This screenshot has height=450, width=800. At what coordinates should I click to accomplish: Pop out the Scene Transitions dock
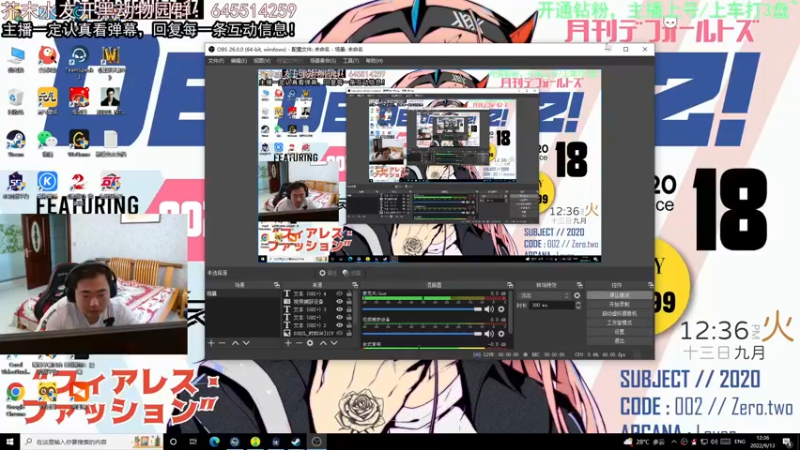point(579,285)
